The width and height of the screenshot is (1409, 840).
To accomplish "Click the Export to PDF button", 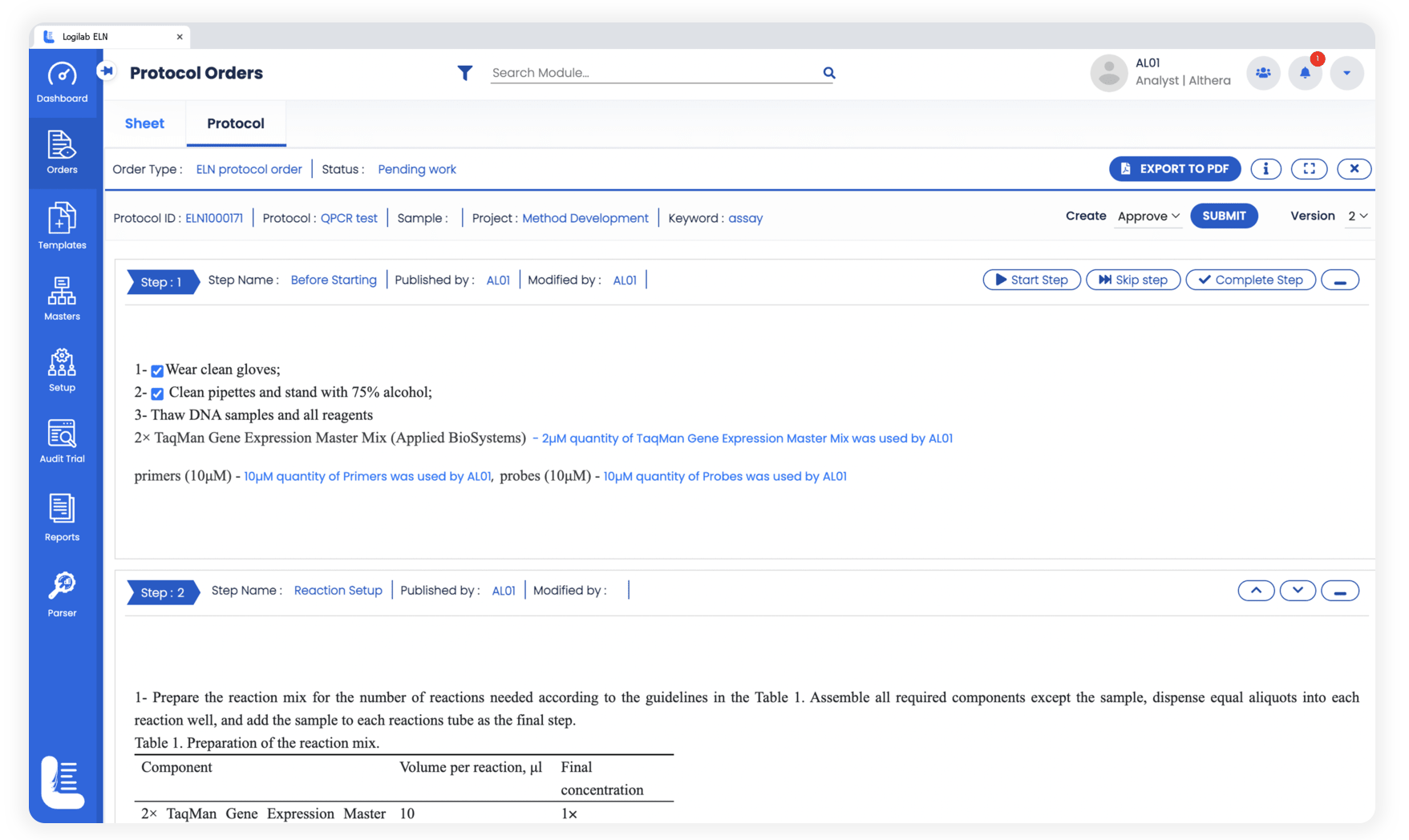I will pos(1174,169).
